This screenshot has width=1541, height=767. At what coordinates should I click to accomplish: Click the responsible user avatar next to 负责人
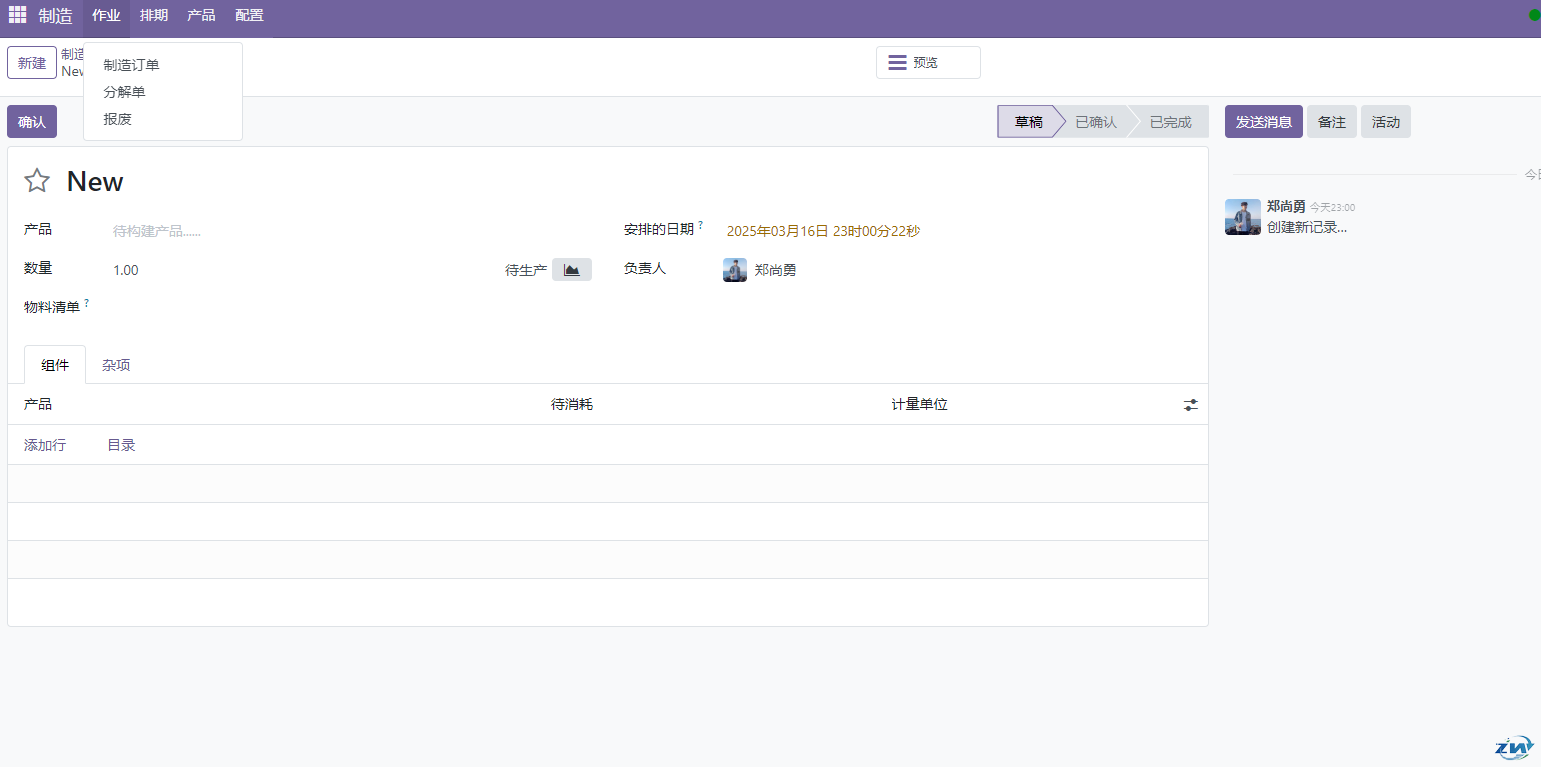735,270
